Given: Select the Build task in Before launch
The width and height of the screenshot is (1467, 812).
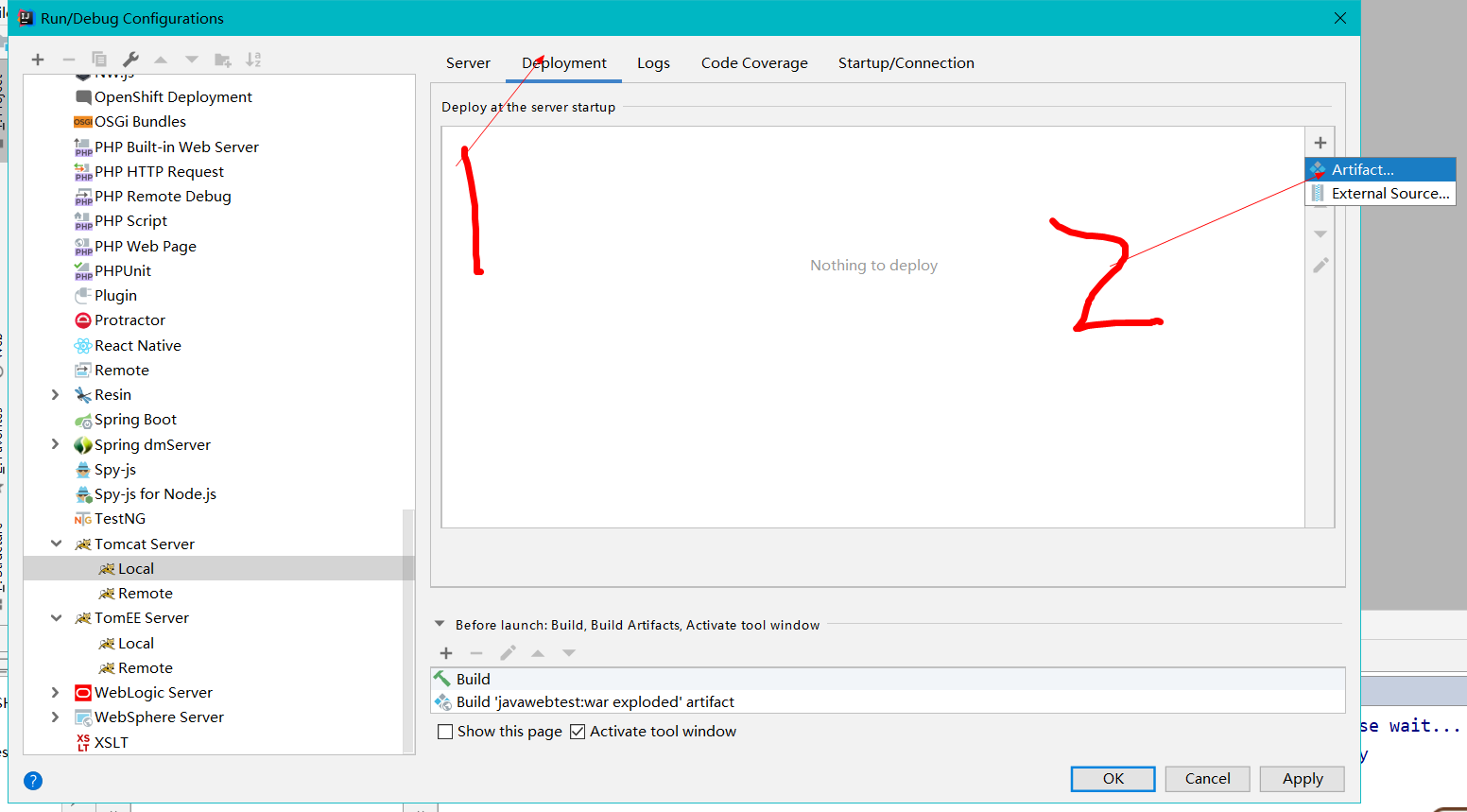Looking at the screenshot, I should click(x=888, y=679).
